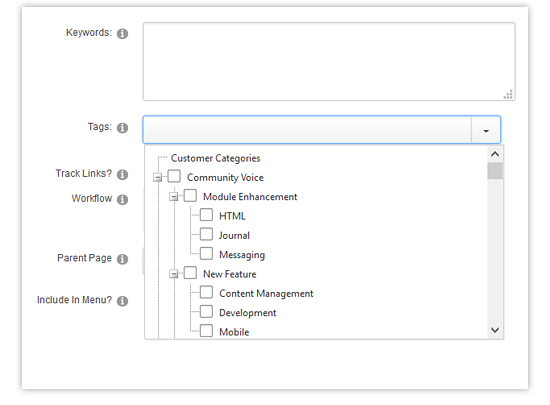Select the Messaging tree item label
This screenshot has width=550, height=405.
(242, 255)
